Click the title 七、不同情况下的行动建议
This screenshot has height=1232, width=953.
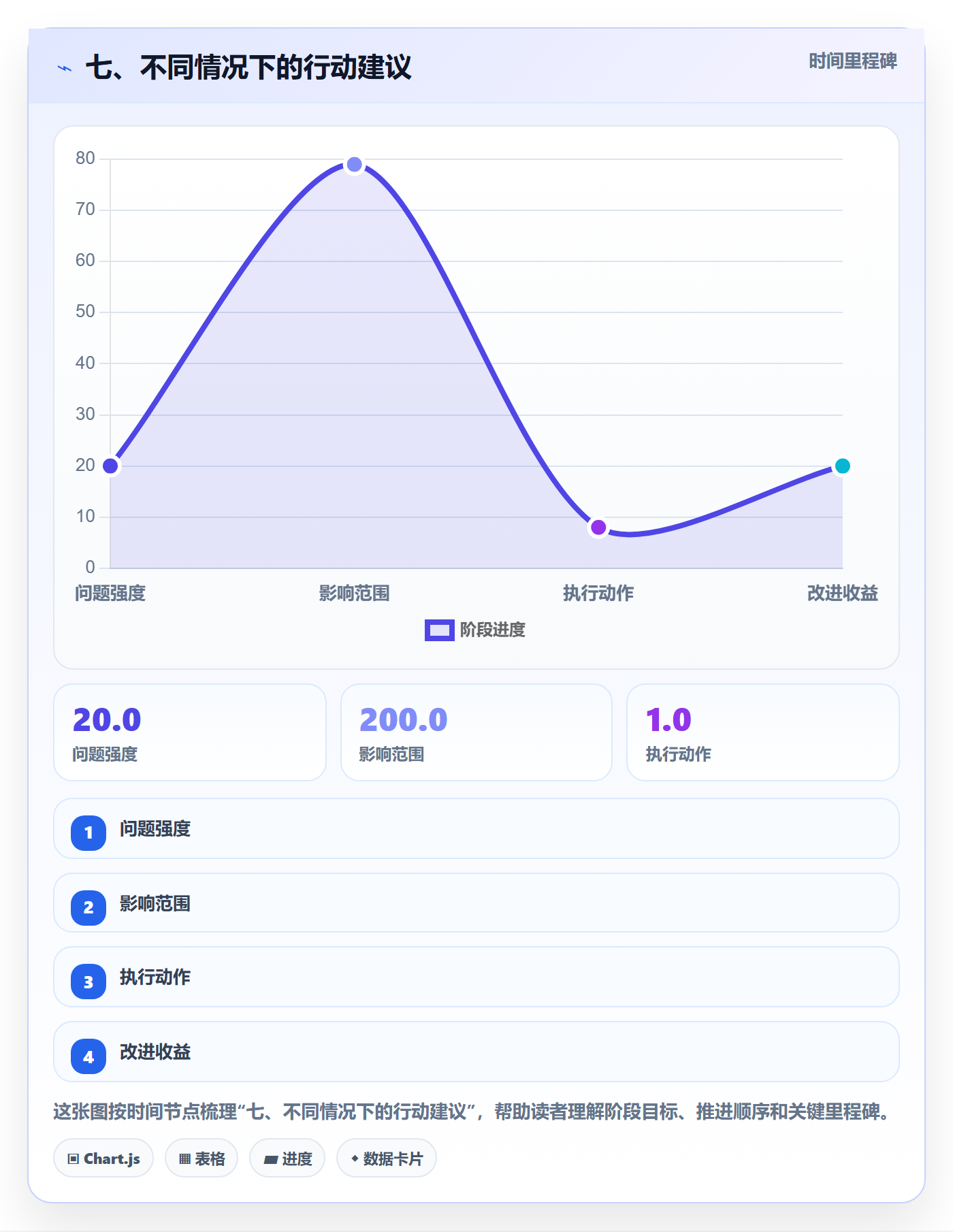[248, 67]
